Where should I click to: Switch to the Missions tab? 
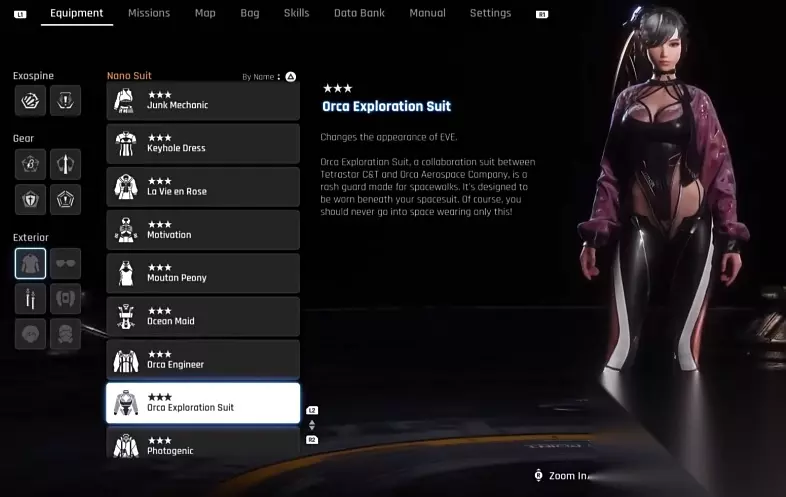(x=149, y=13)
